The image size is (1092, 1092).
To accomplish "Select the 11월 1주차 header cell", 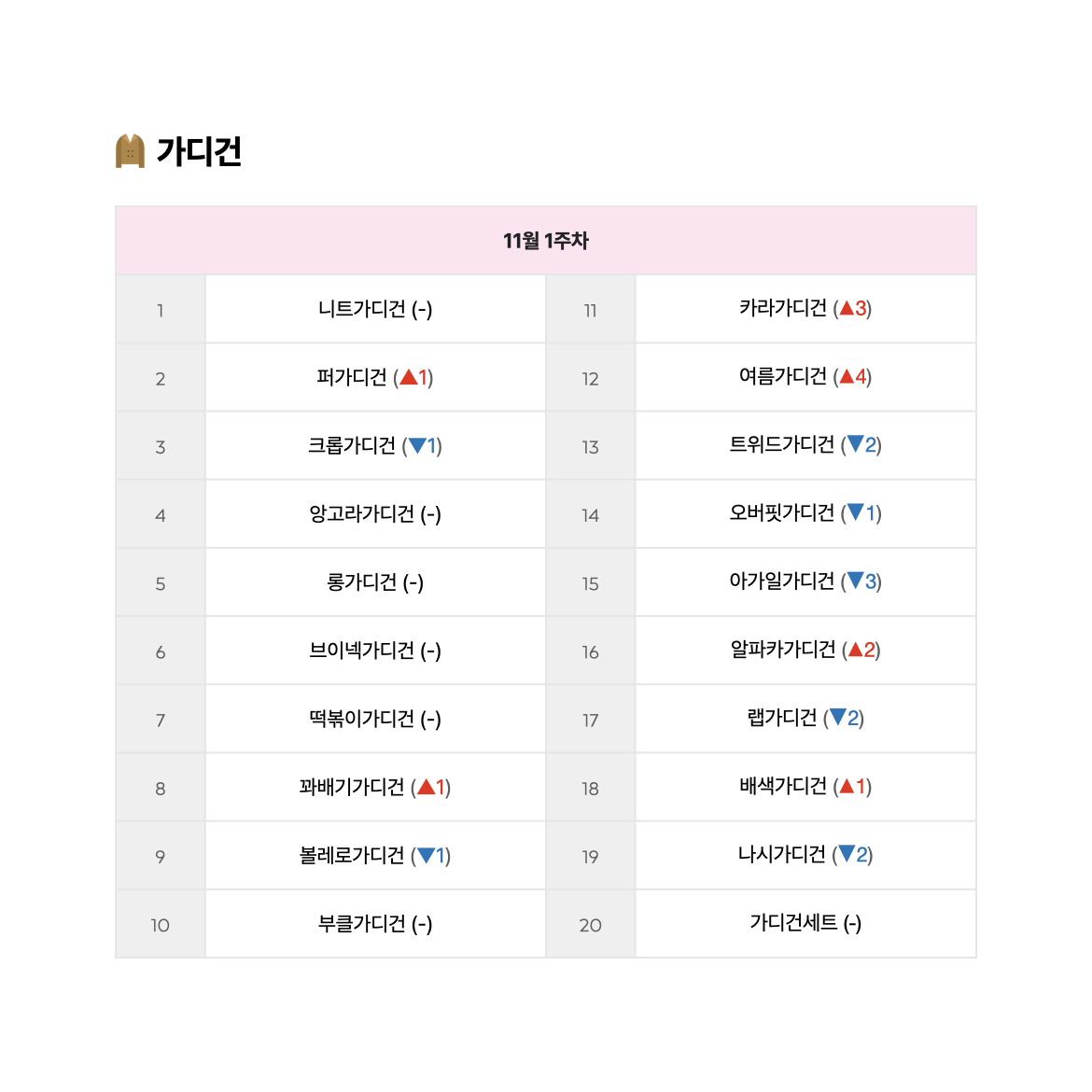I will pyautogui.click(x=546, y=240).
